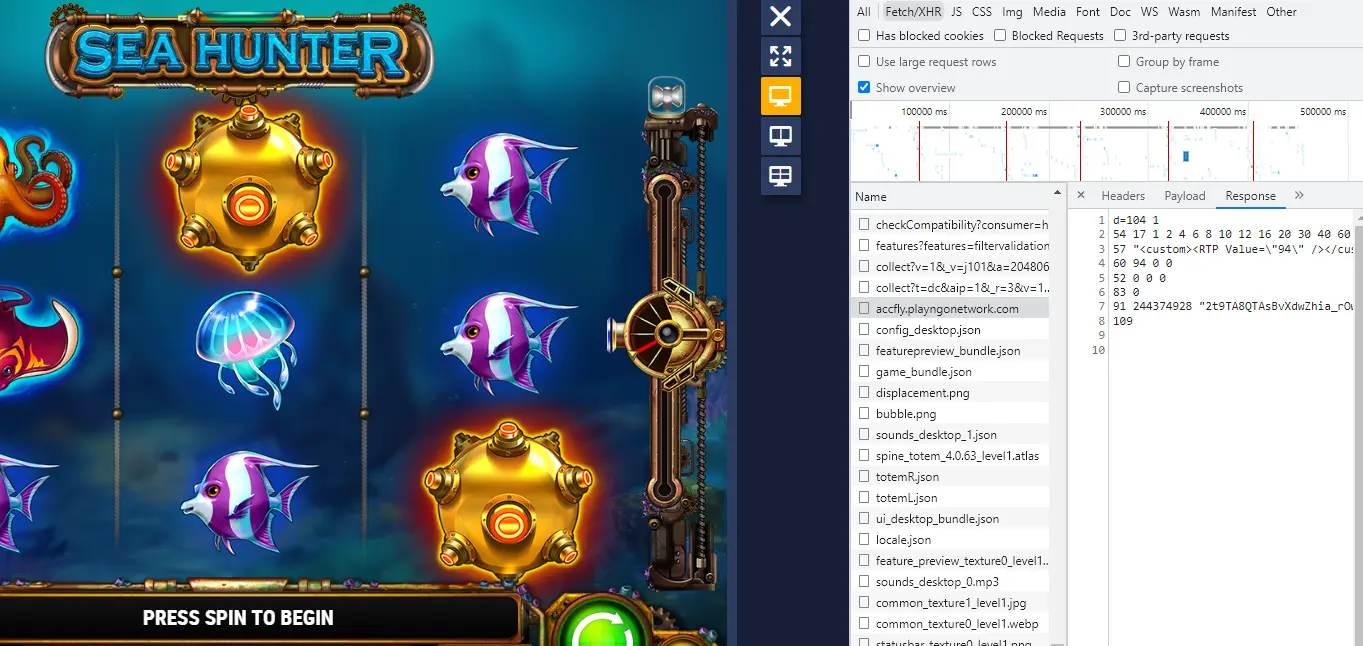This screenshot has width=1363, height=646.
Task: Select the collect?t=dc request row
Action: click(950, 288)
